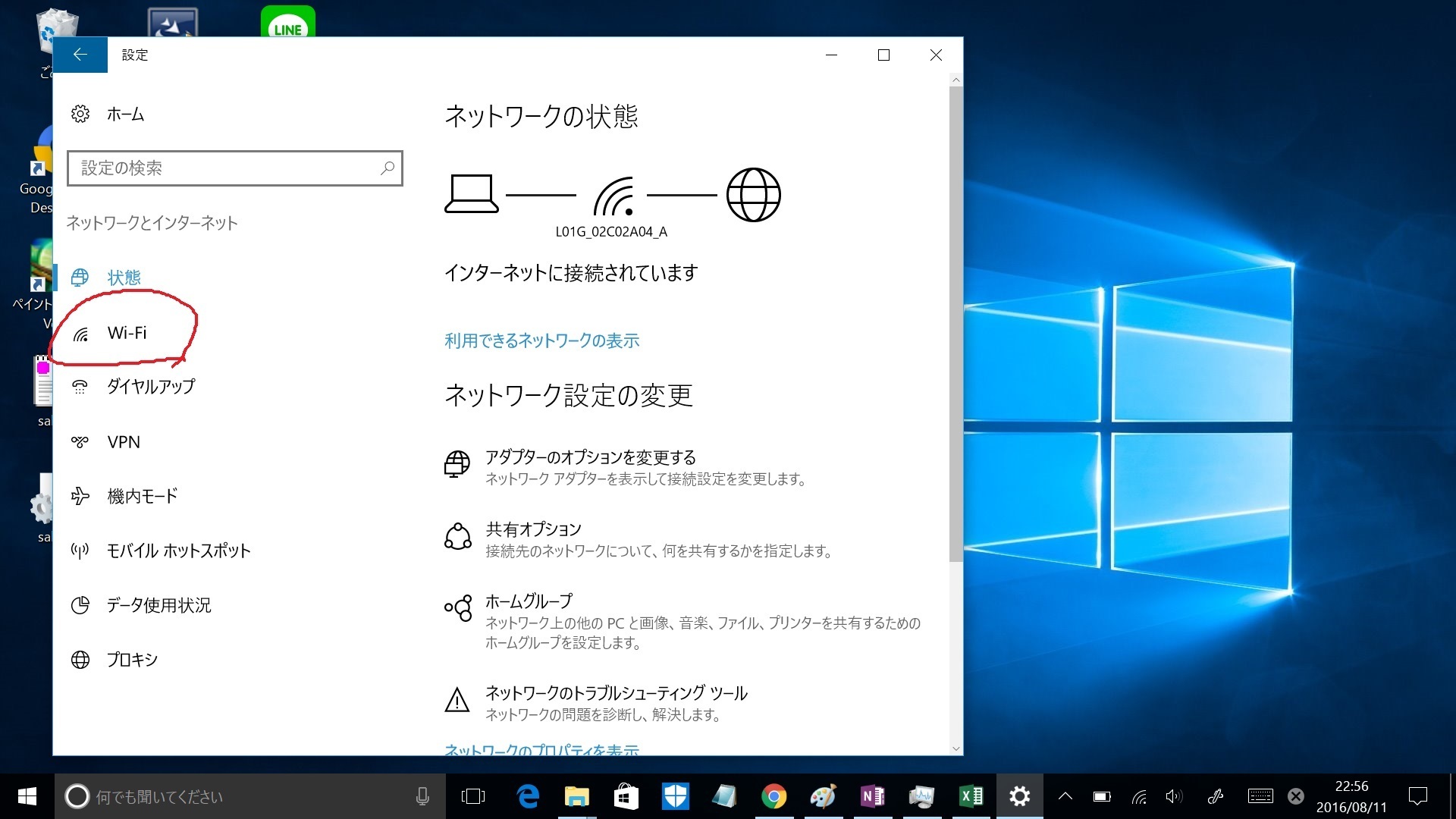
Task: Click the volume speaker icon in tray
Action: [x=1175, y=796]
